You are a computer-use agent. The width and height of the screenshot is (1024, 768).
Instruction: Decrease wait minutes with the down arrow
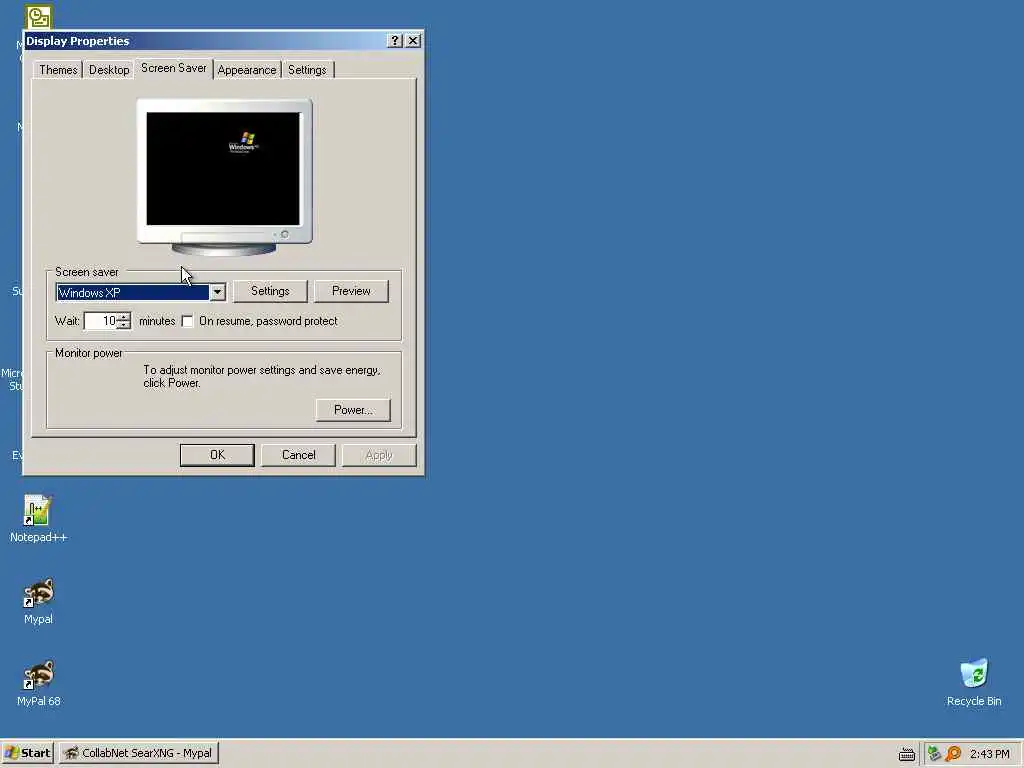pos(125,325)
